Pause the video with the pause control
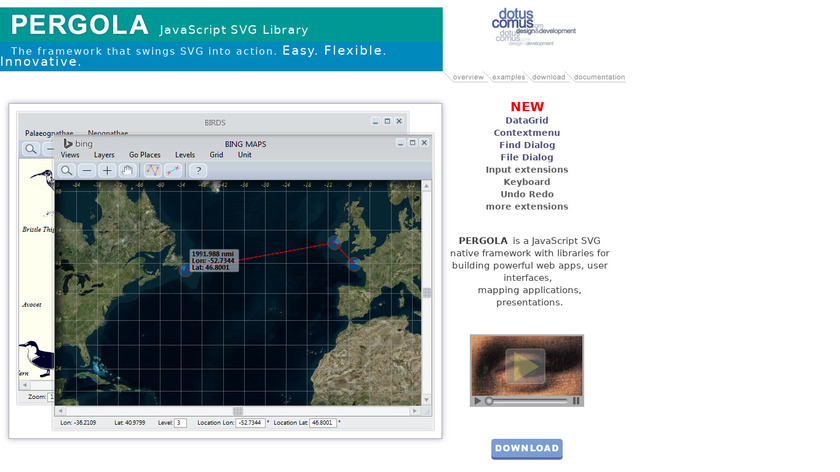840x472 pixels. (x=576, y=401)
